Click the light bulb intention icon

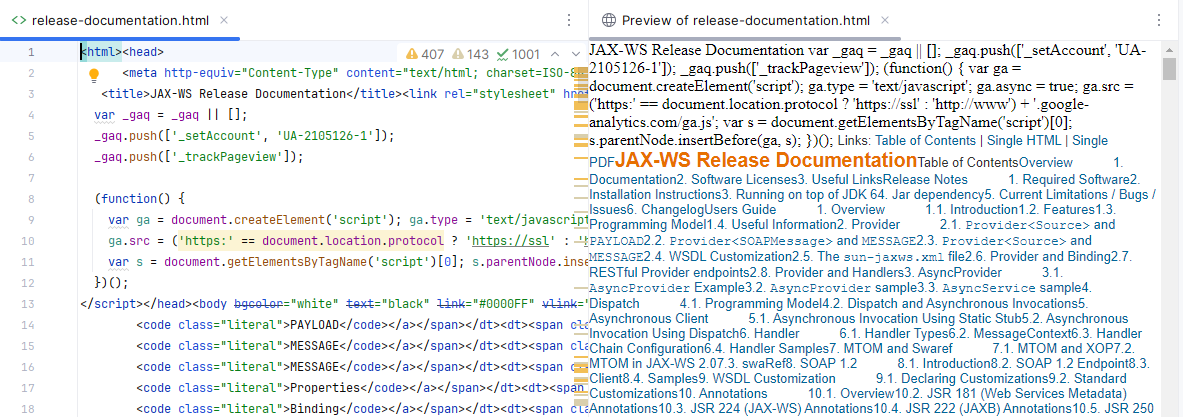click(x=94, y=74)
